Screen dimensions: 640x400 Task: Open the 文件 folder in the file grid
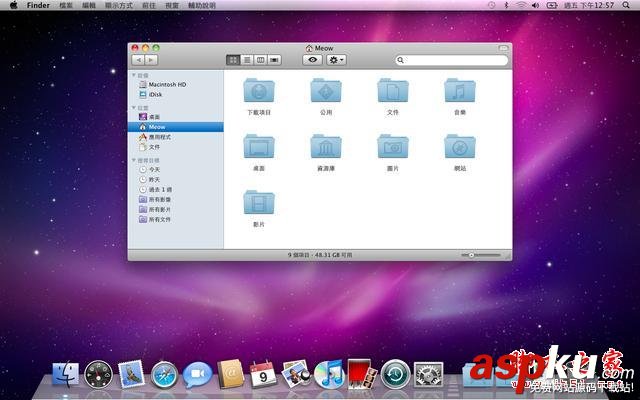[x=393, y=91]
